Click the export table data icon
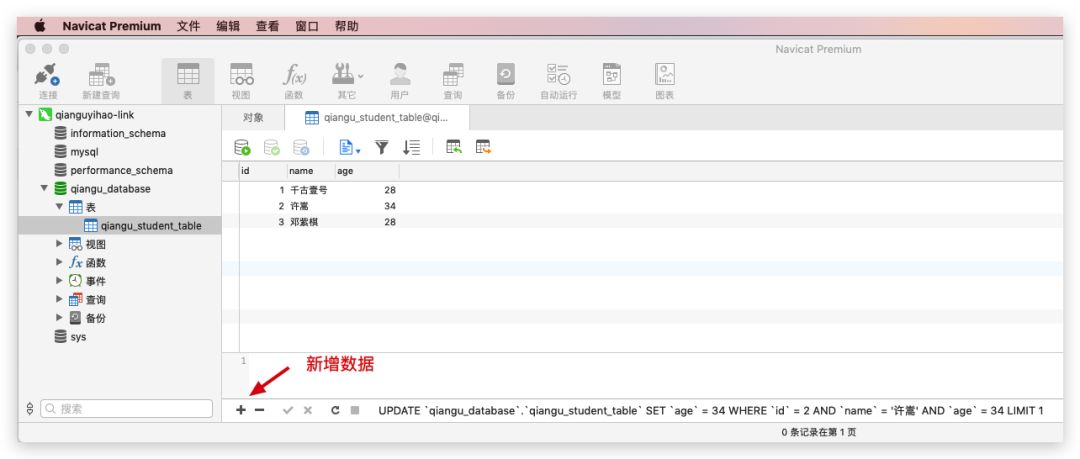The height and width of the screenshot is (459, 1080). click(483, 147)
